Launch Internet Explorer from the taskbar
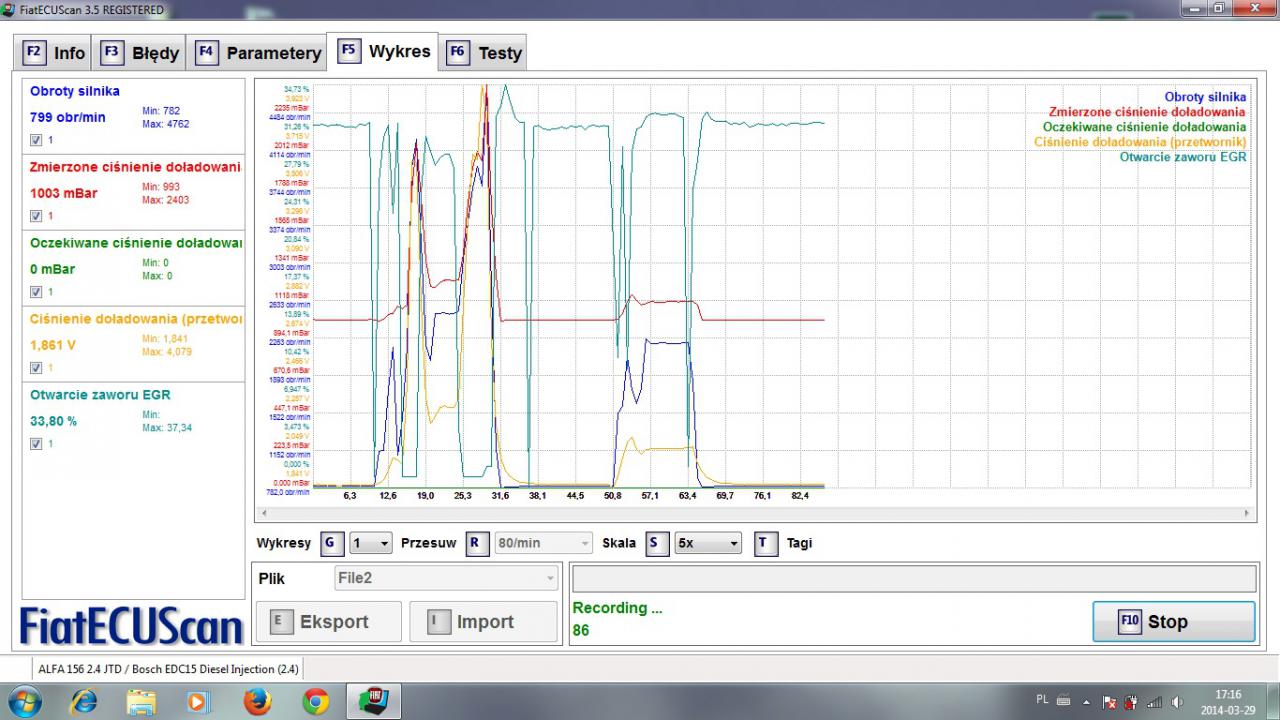The height and width of the screenshot is (720, 1280). [83, 702]
